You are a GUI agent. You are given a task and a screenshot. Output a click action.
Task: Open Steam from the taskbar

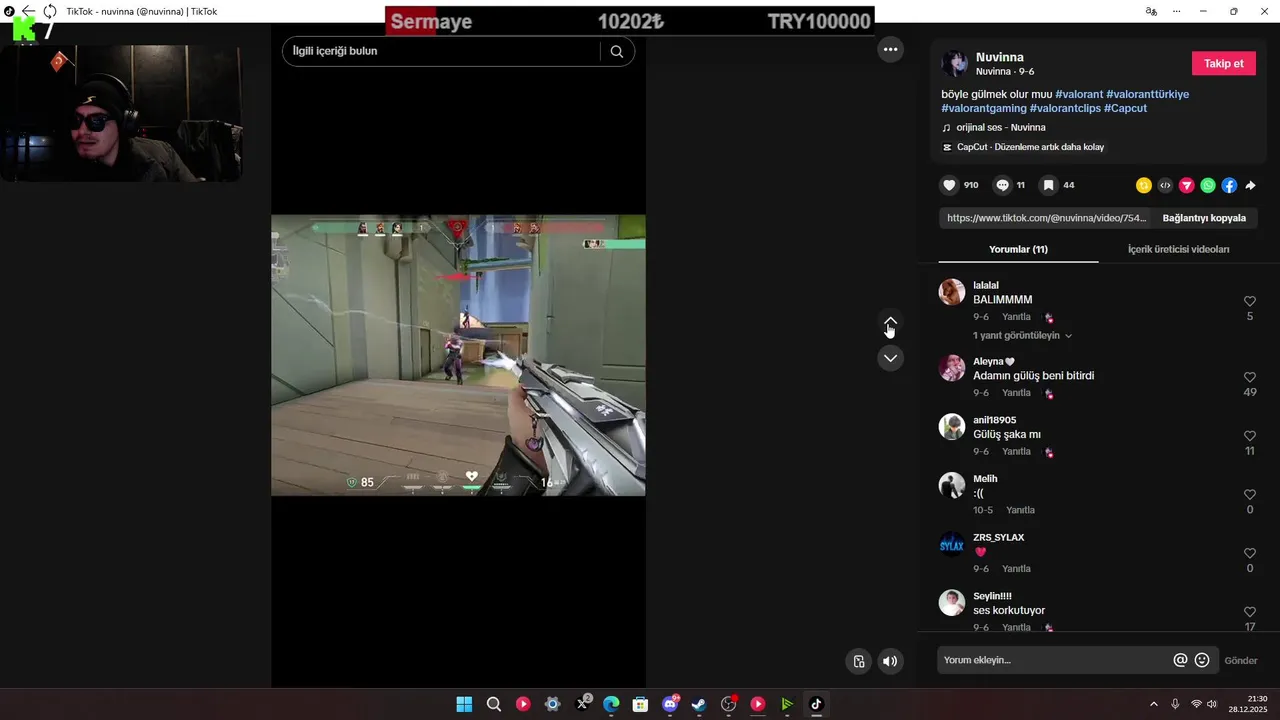[x=699, y=704]
